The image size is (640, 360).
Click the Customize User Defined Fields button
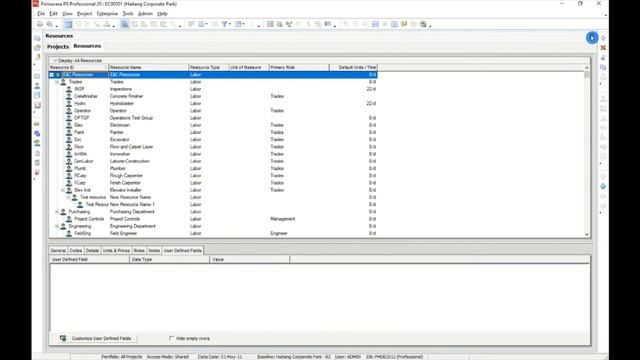click(97, 338)
